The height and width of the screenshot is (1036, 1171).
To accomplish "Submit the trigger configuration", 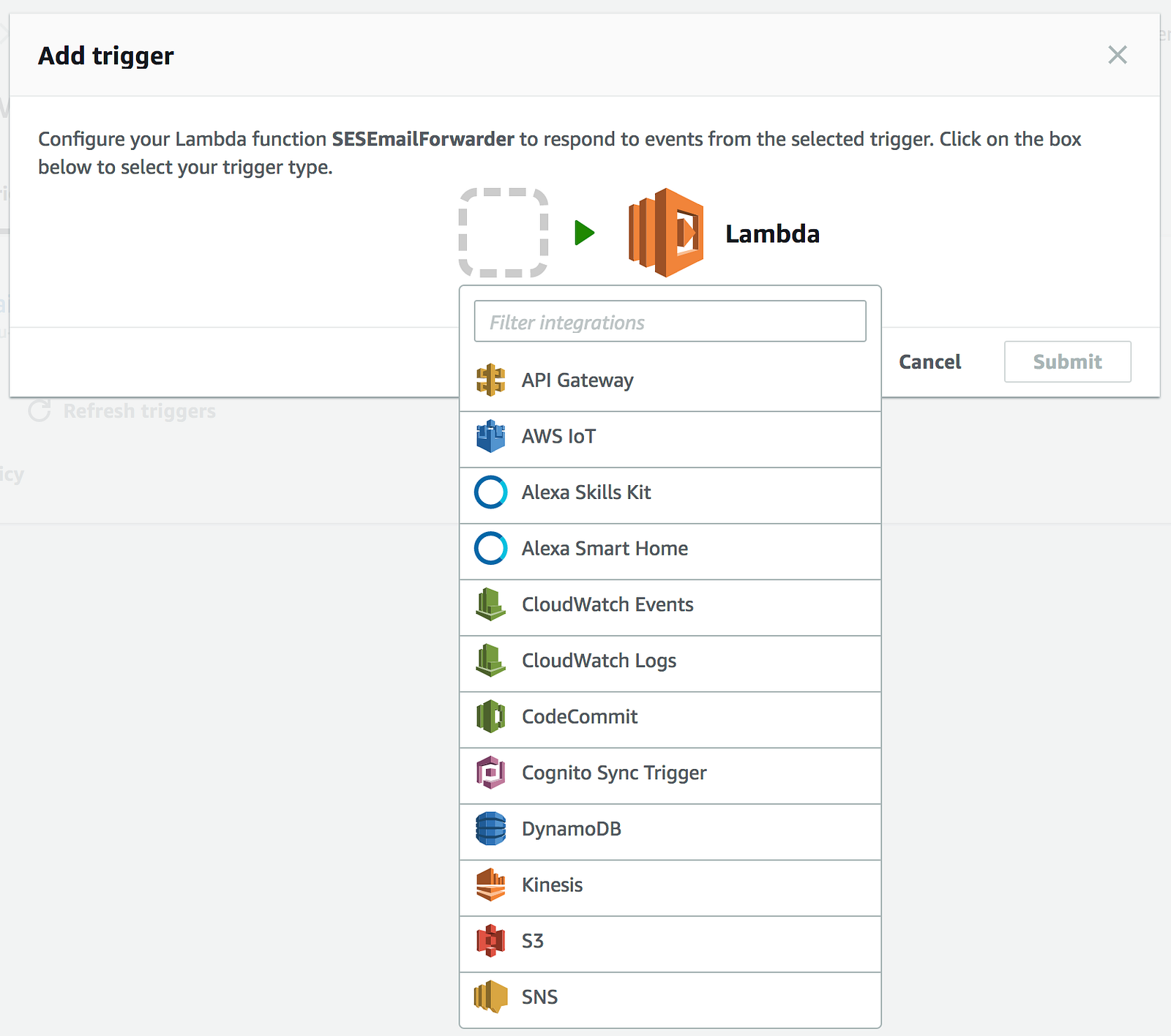I will click(1068, 361).
